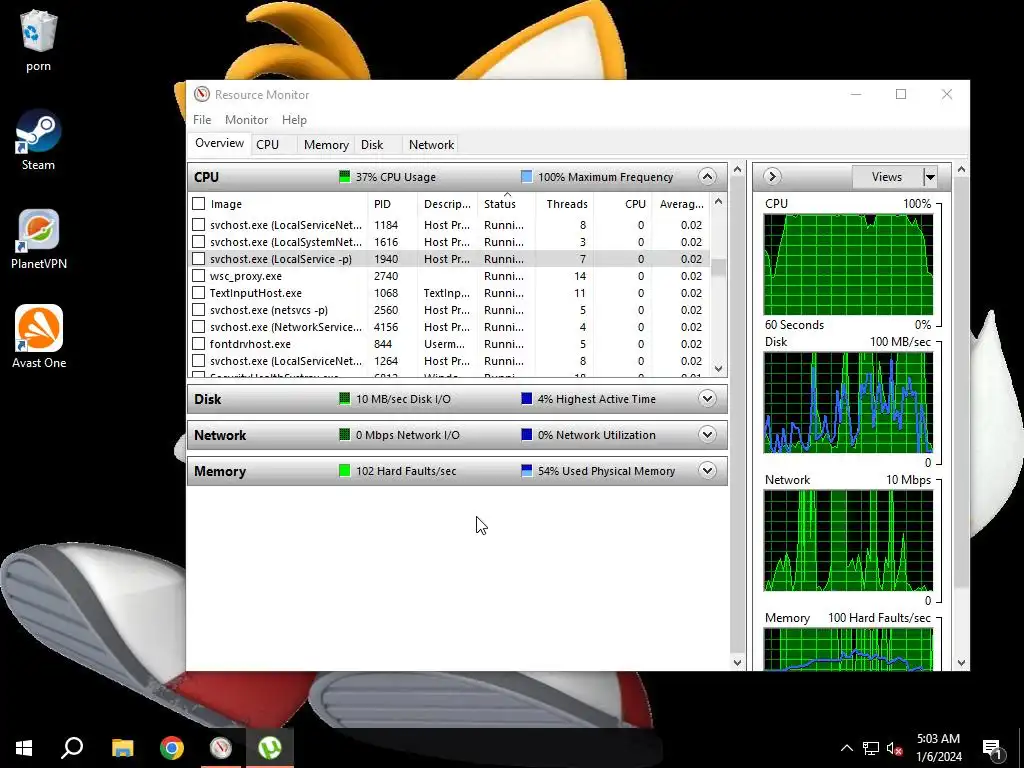This screenshot has height=768, width=1024.
Task: Click scroll up arrow of process list
Action: (718, 201)
